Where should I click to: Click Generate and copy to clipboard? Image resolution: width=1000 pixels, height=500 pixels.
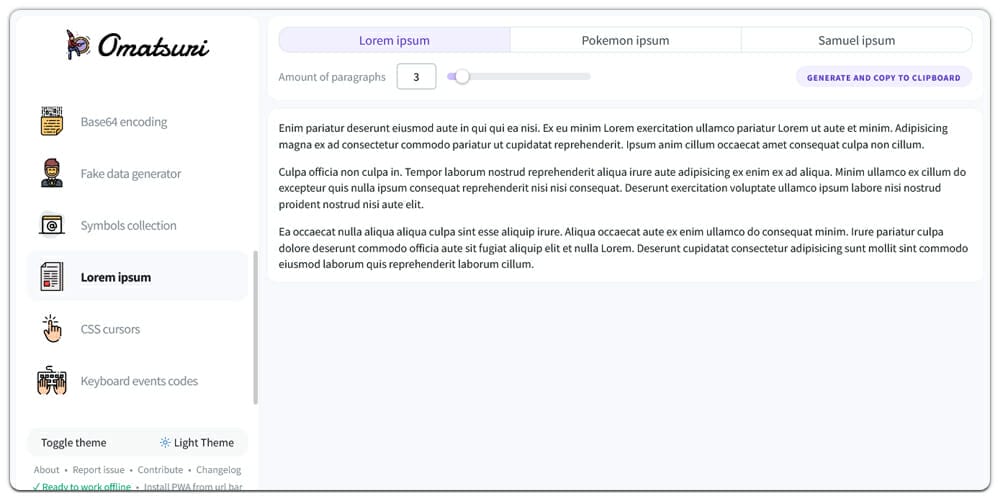click(883, 77)
